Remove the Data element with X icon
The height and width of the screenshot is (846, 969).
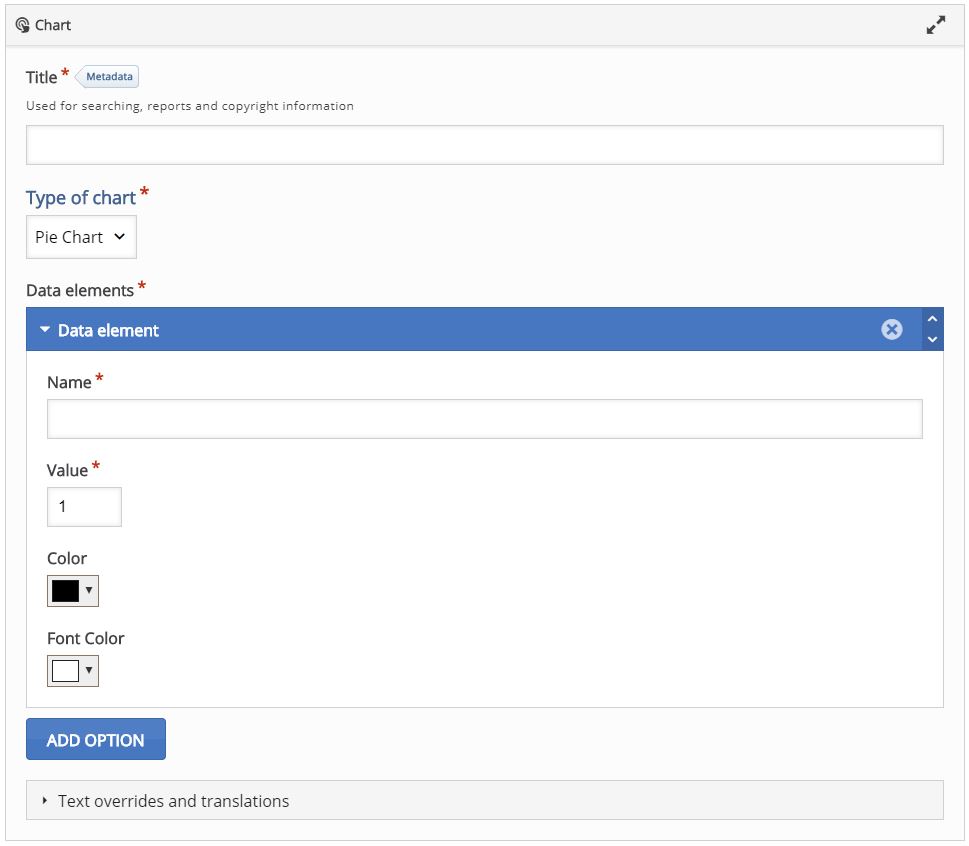[x=892, y=329]
